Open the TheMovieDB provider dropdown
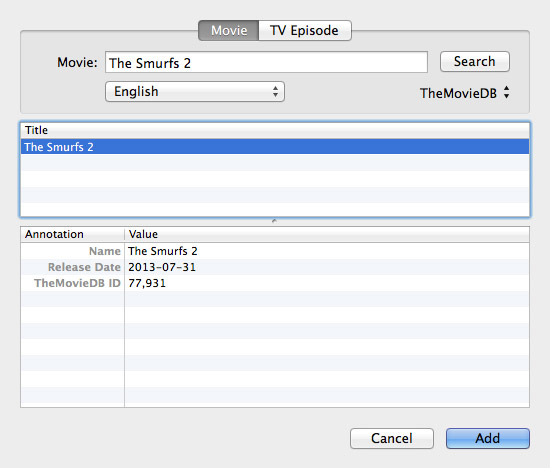The width and height of the screenshot is (550, 468). [464, 93]
